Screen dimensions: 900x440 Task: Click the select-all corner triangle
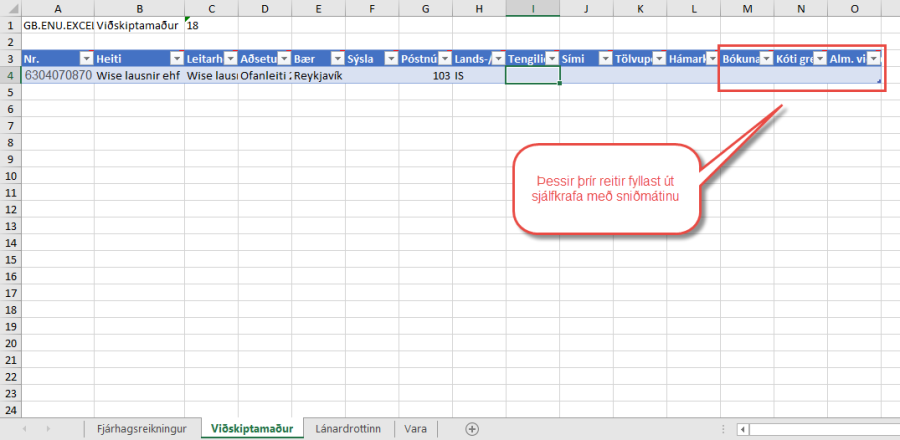click(9, 9)
